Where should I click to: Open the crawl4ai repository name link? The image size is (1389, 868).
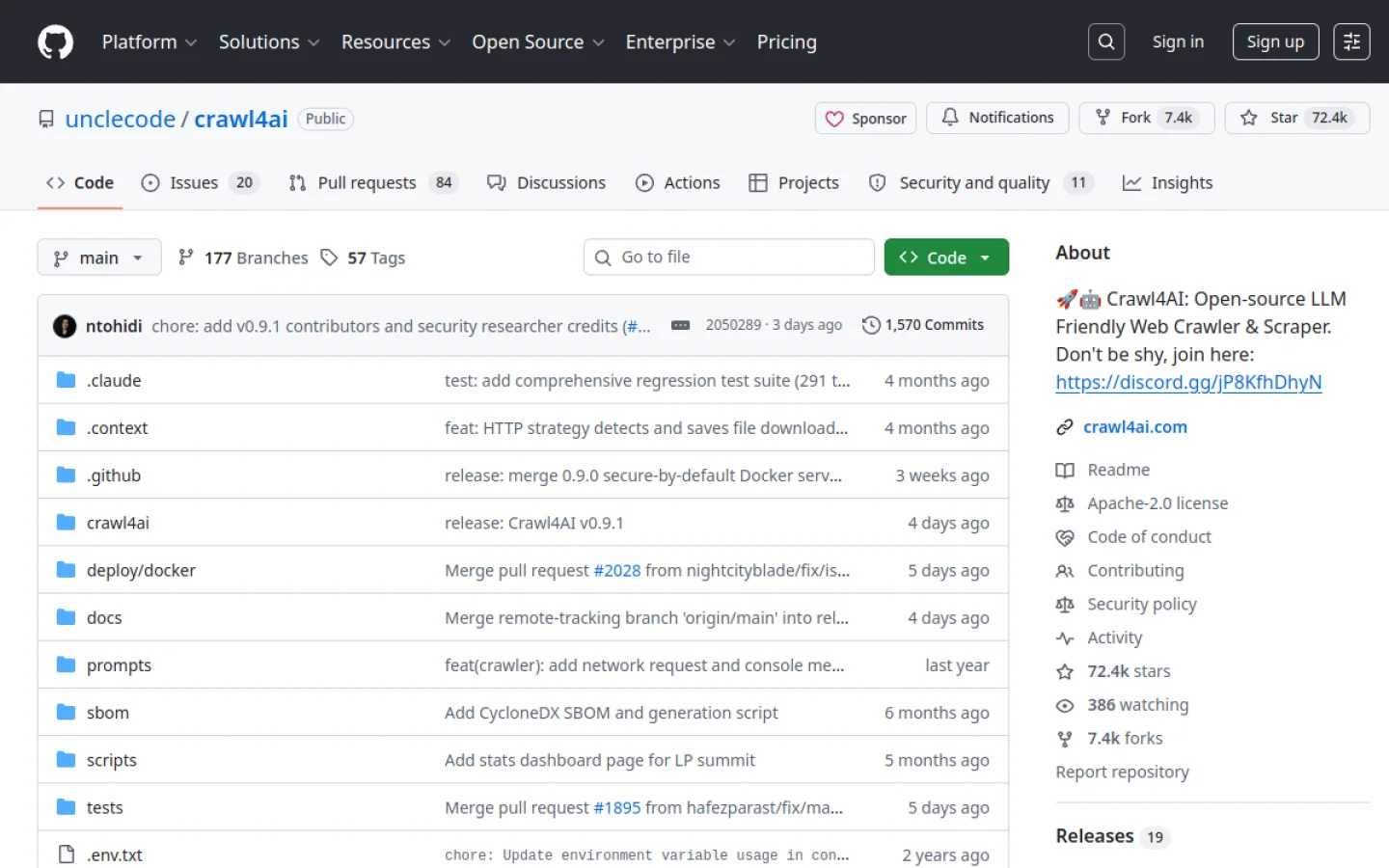[x=241, y=119]
